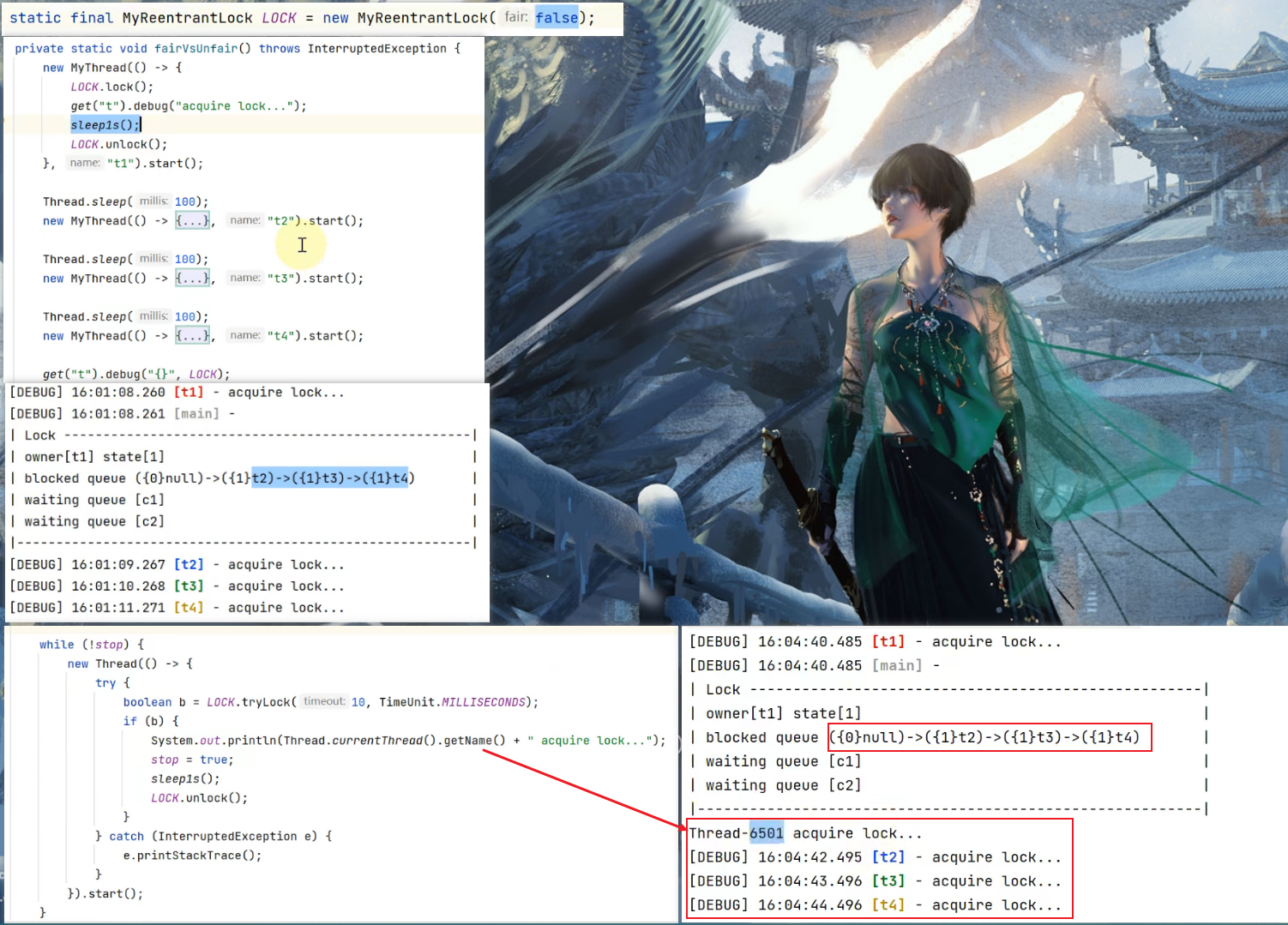Click the tryLock method call

(266, 702)
